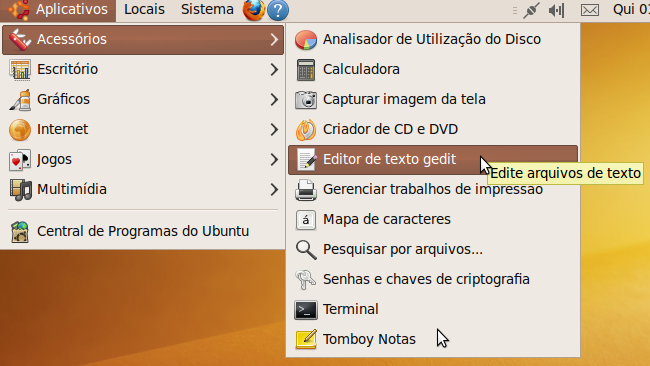Expand the Escritório submenu arrow
Image resolution: width=650 pixels, height=366 pixels.
pos(274,69)
